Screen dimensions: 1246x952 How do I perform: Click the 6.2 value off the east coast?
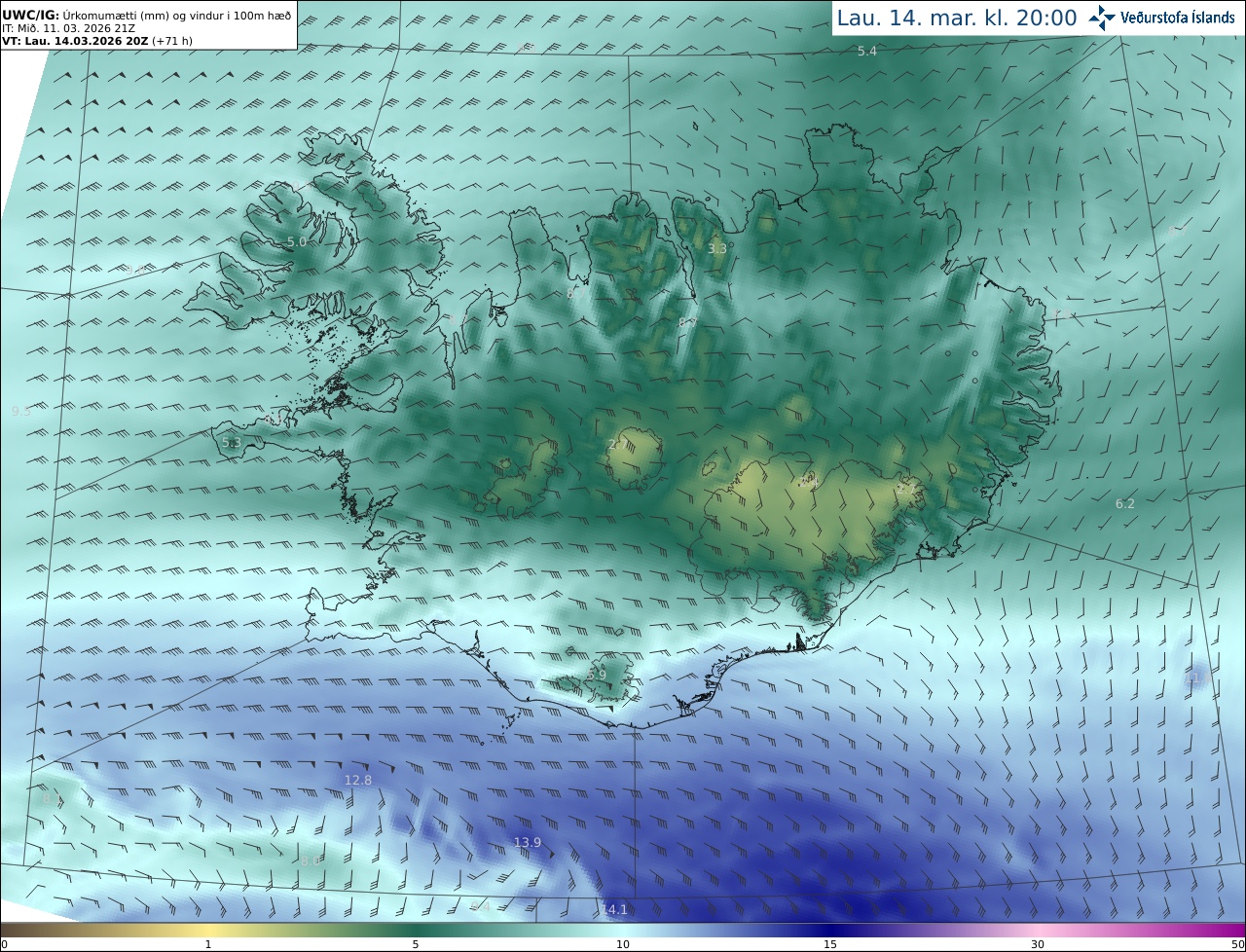pos(1124,503)
